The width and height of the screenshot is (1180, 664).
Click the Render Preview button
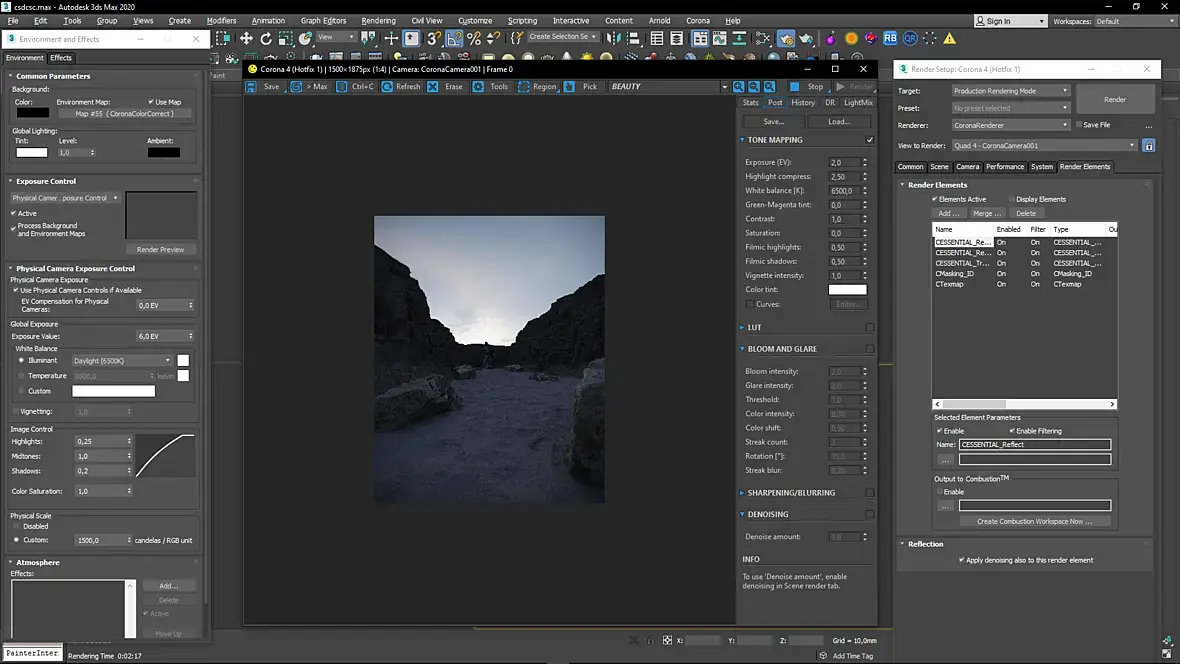click(161, 249)
